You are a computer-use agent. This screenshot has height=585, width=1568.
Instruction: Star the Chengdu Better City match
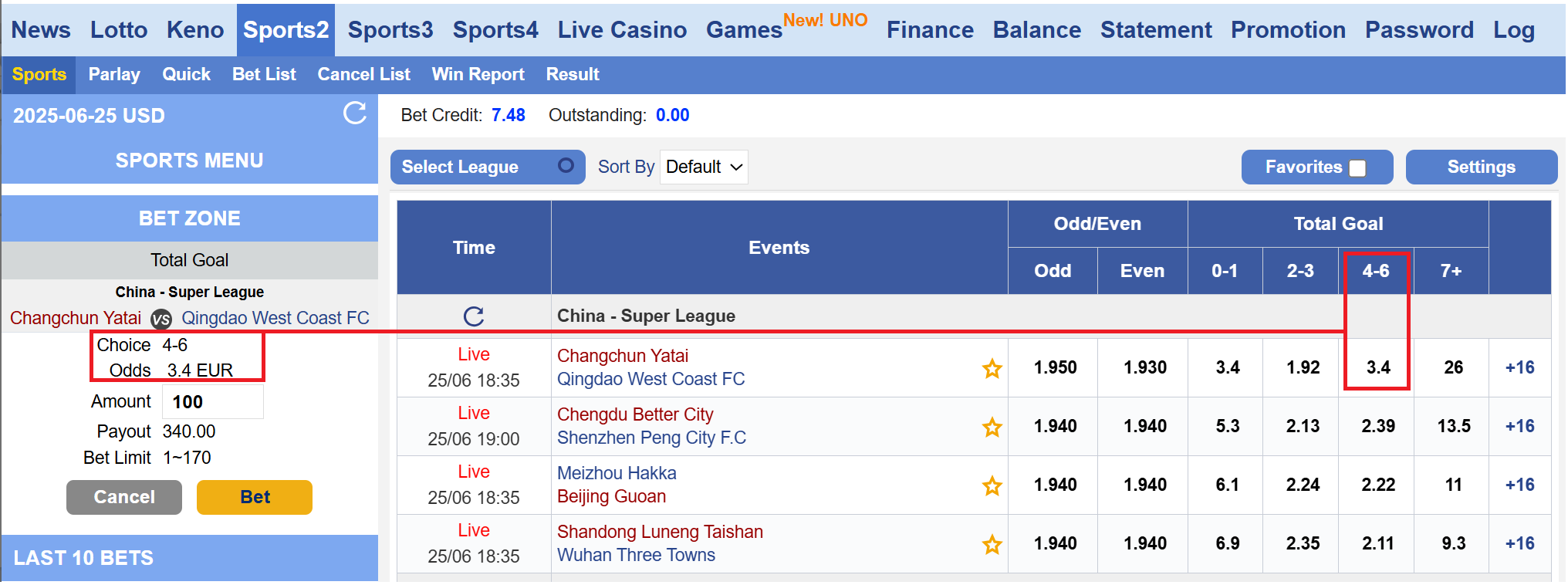click(x=992, y=428)
